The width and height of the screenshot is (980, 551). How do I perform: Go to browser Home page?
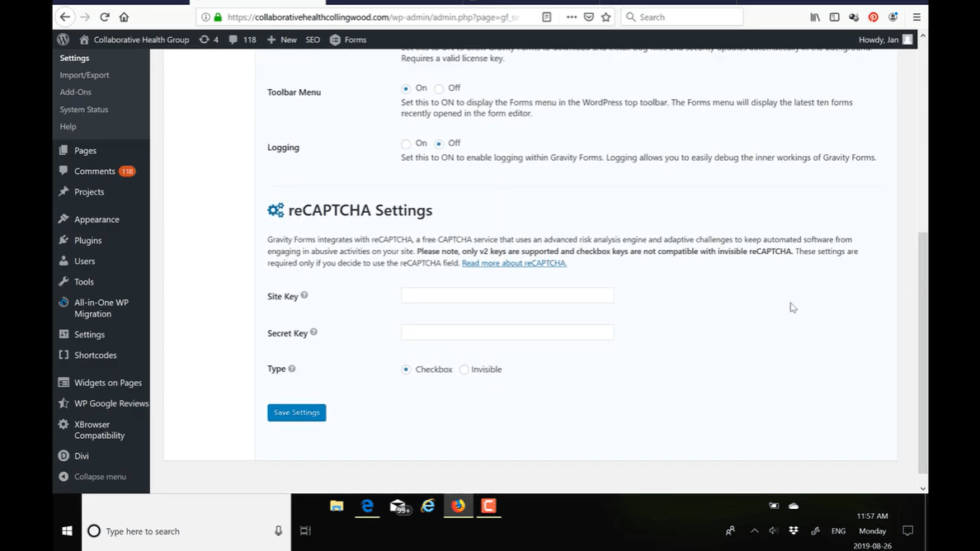(124, 17)
